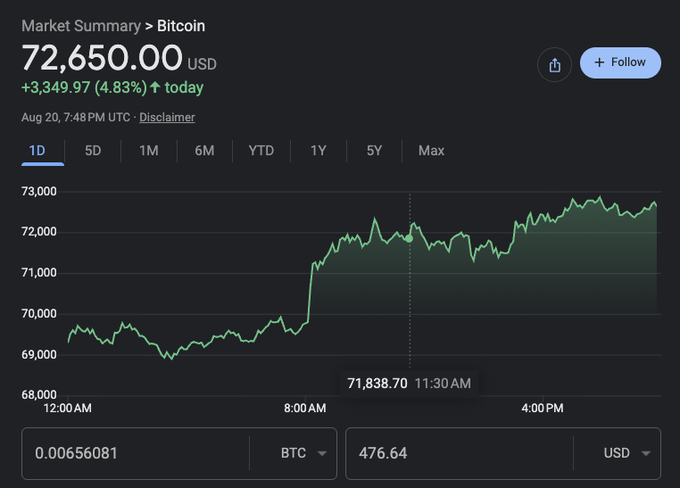Screen dimensions: 680x488
Task: Switch to the 5D tab
Action: tap(93, 151)
